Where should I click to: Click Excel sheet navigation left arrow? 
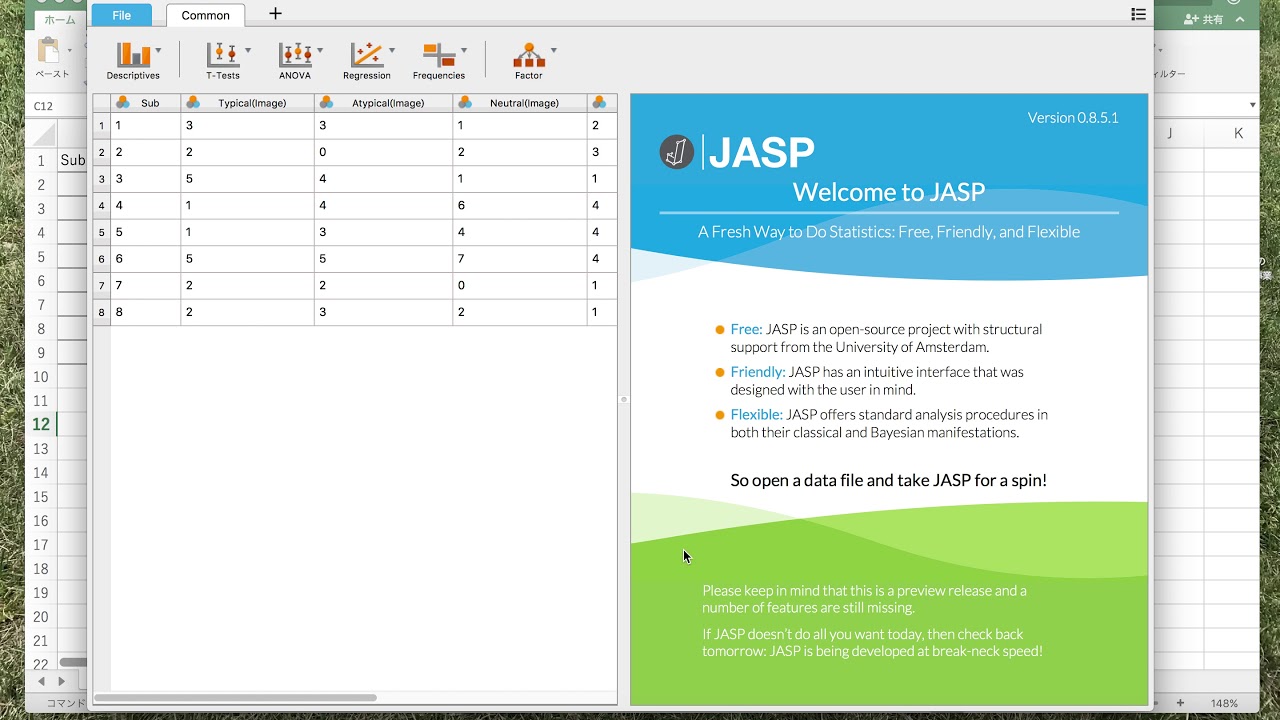point(42,681)
